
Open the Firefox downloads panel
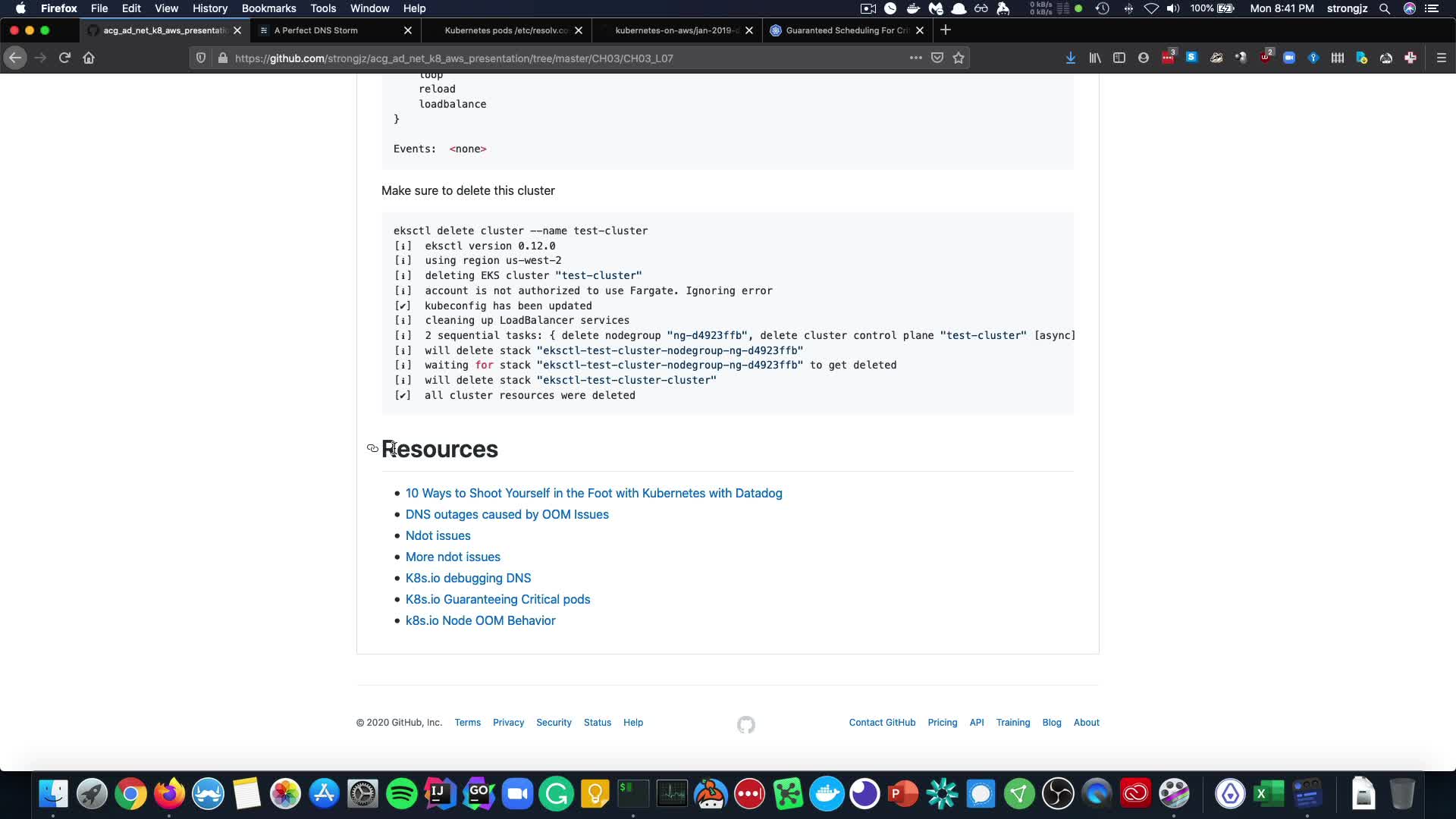tap(1070, 58)
